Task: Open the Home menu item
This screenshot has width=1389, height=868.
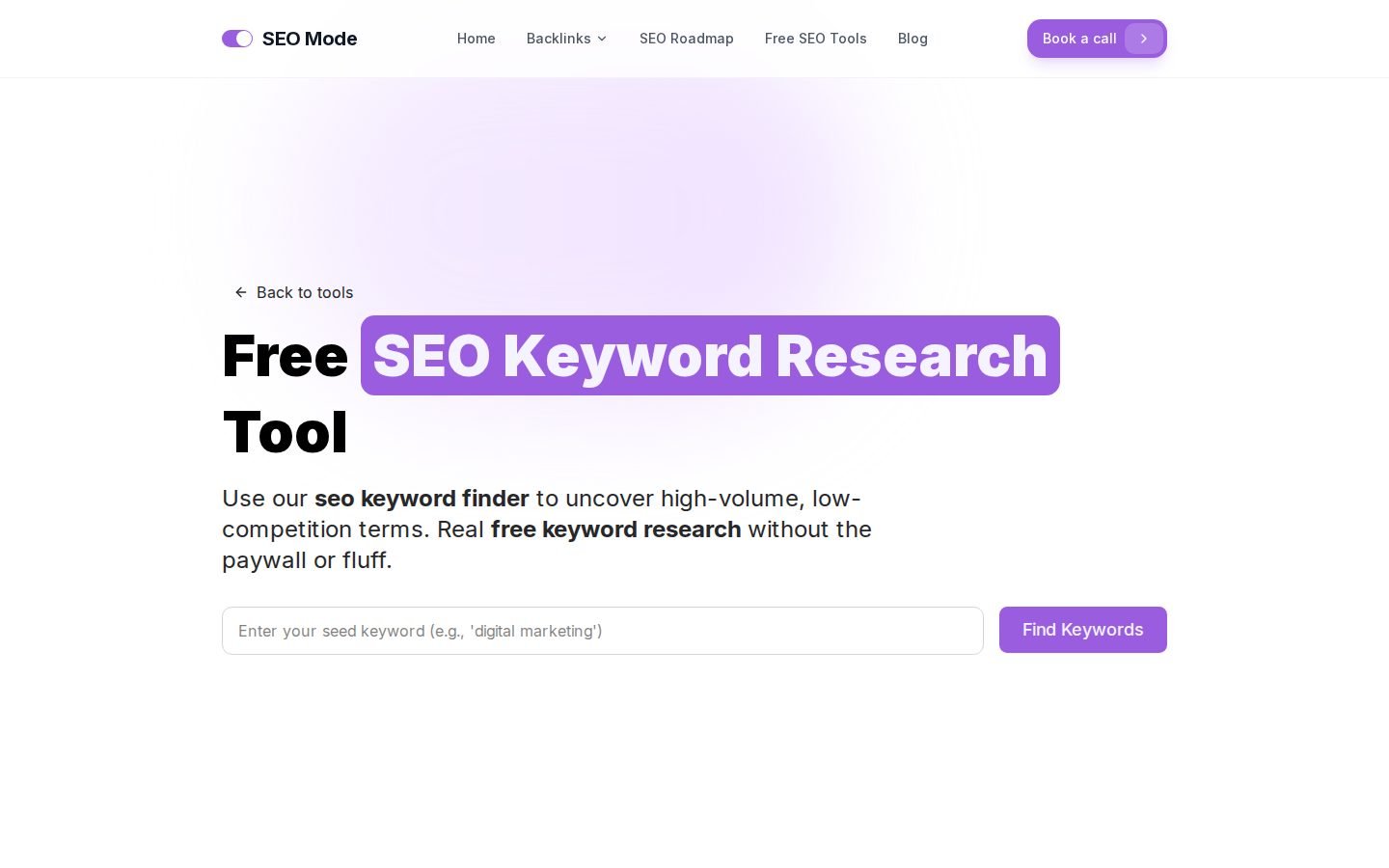Action: pos(477,39)
